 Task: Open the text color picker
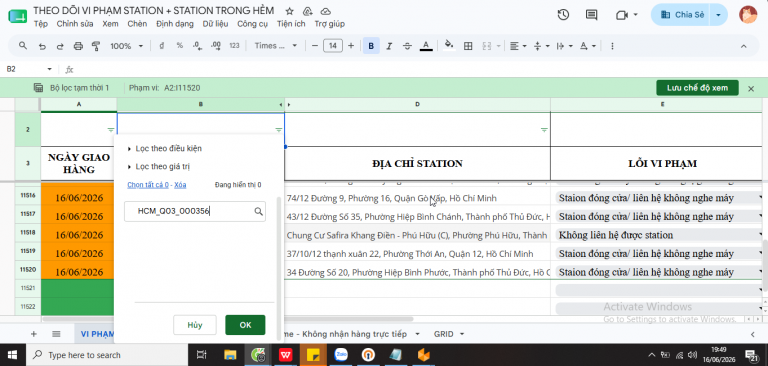pyautogui.click(x=426, y=46)
